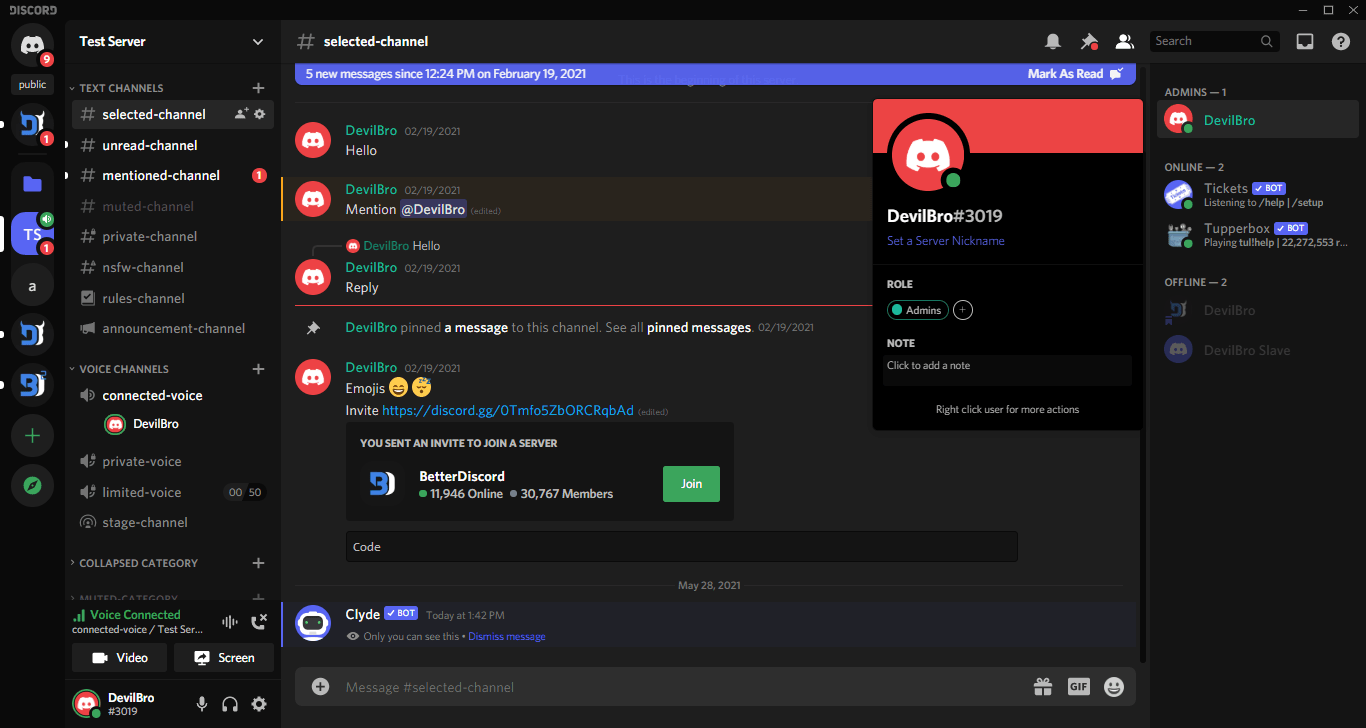Toggle the member list visibility
Viewport: 1366px width, 728px height.
pos(1124,41)
